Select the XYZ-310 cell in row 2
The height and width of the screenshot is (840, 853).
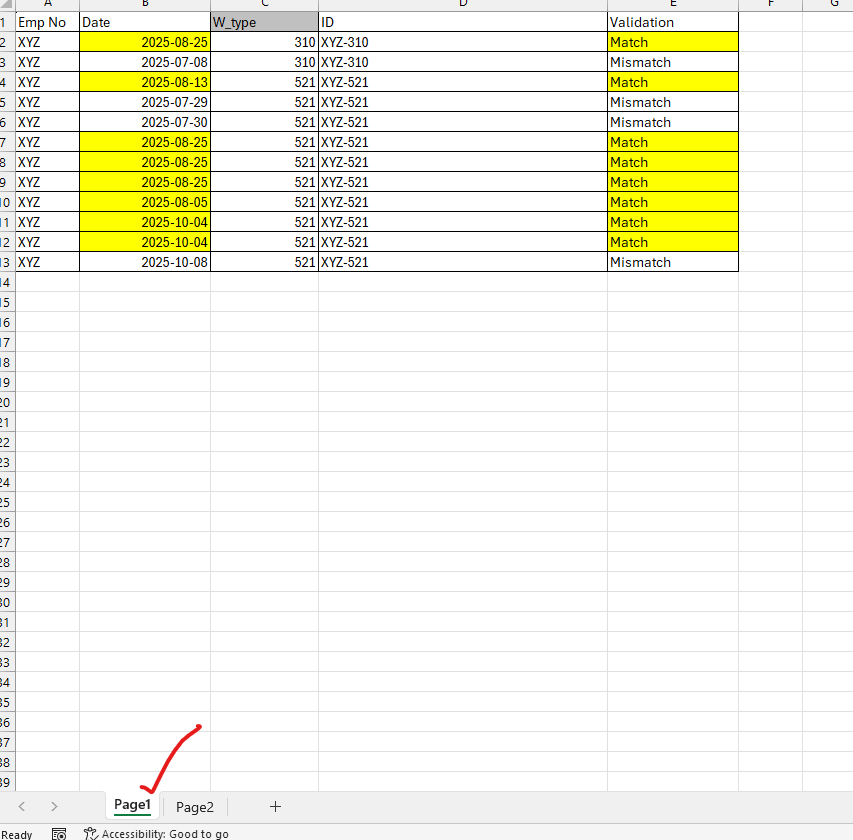click(462, 42)
